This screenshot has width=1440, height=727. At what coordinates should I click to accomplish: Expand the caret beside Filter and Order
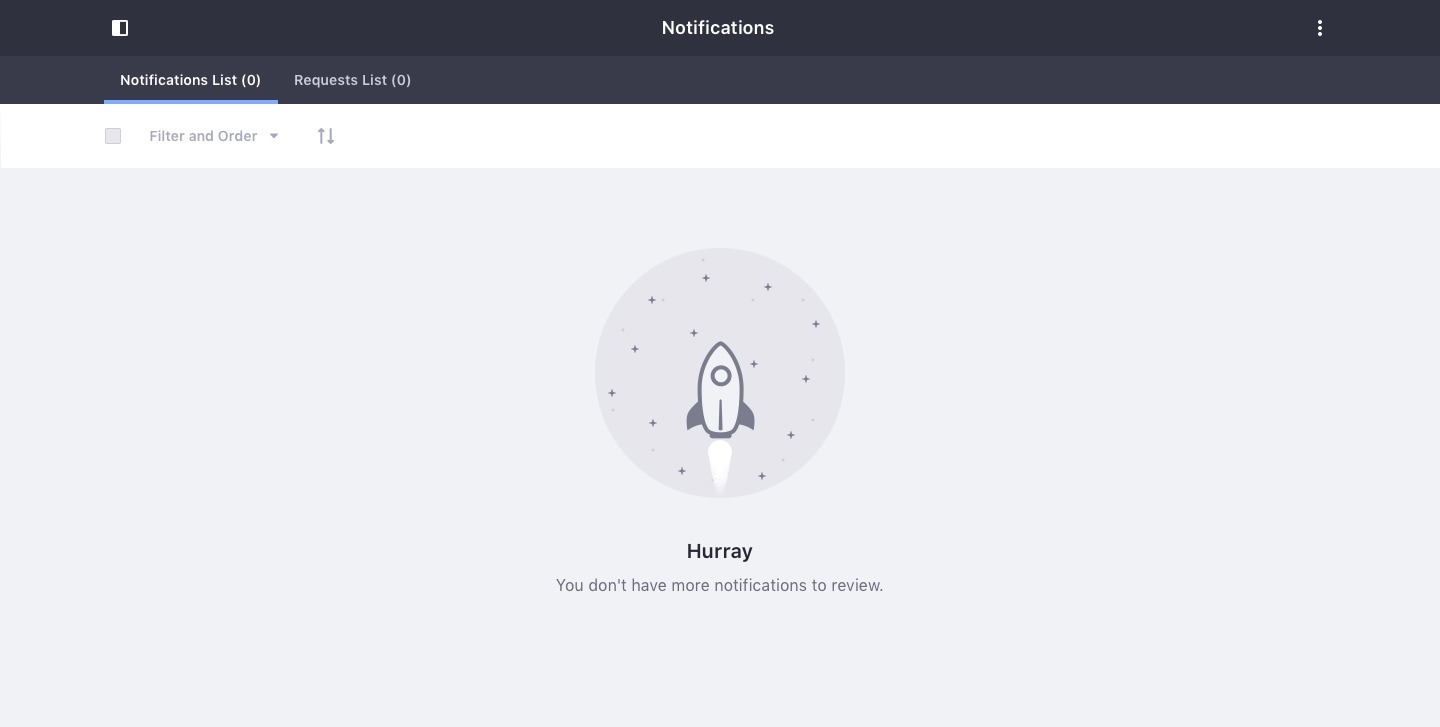point(274,136)
